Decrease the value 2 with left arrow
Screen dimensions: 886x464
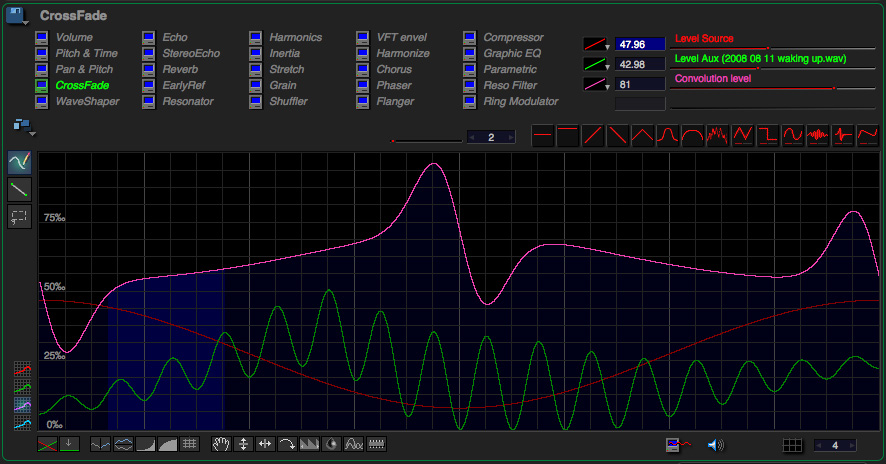(473, 137)
